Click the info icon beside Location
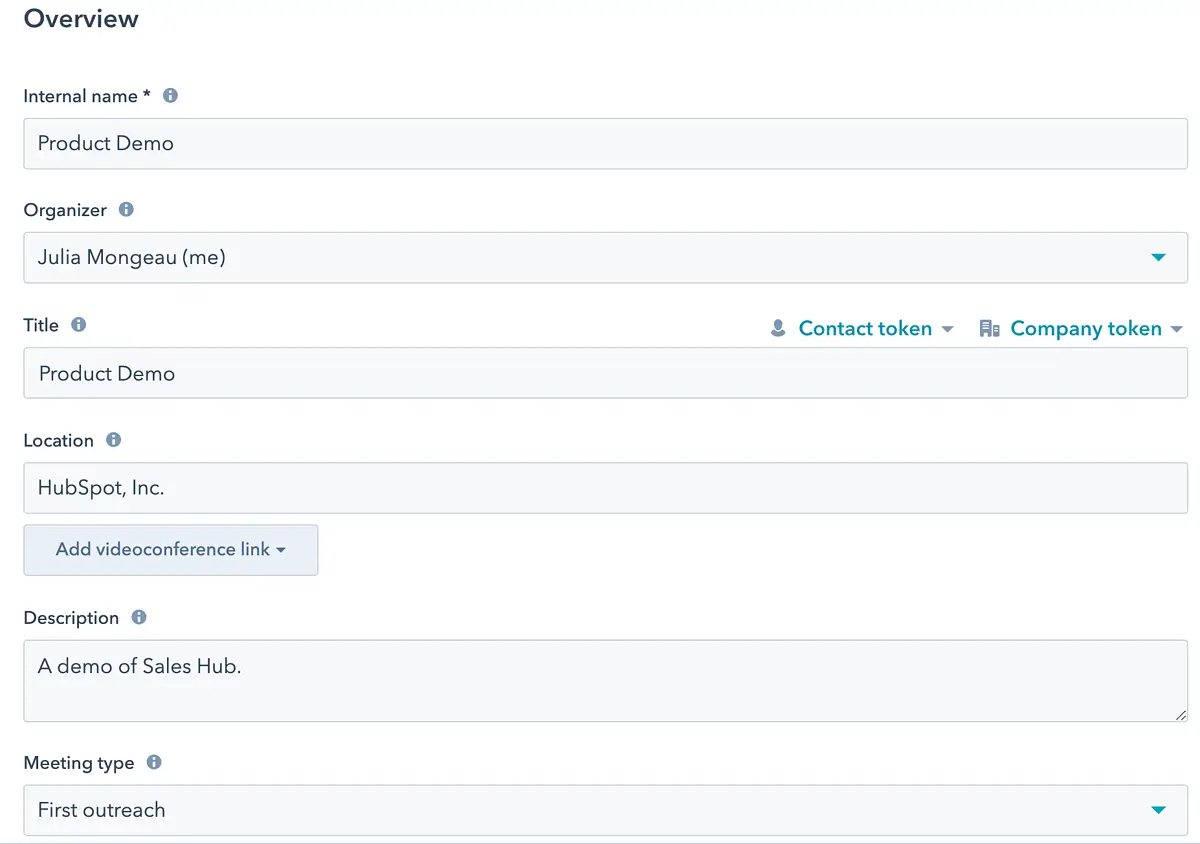 114,440
